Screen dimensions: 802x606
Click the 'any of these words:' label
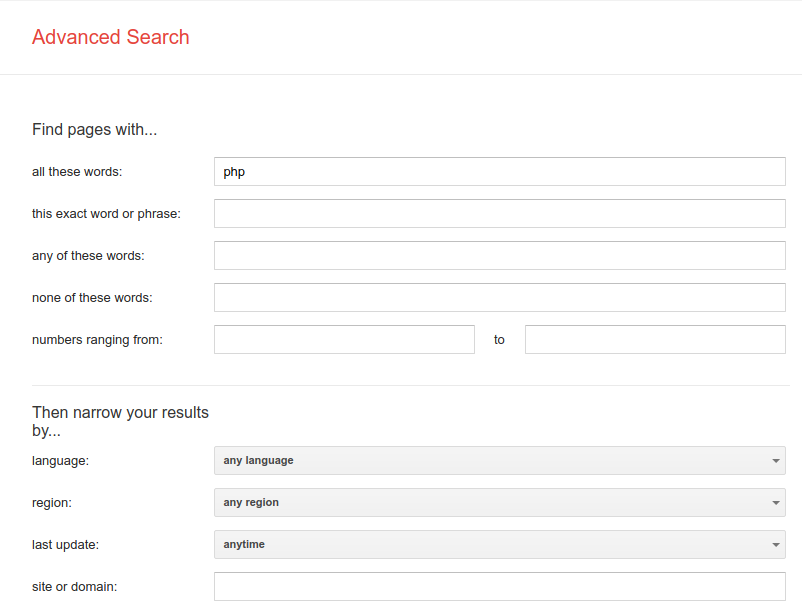88,256
